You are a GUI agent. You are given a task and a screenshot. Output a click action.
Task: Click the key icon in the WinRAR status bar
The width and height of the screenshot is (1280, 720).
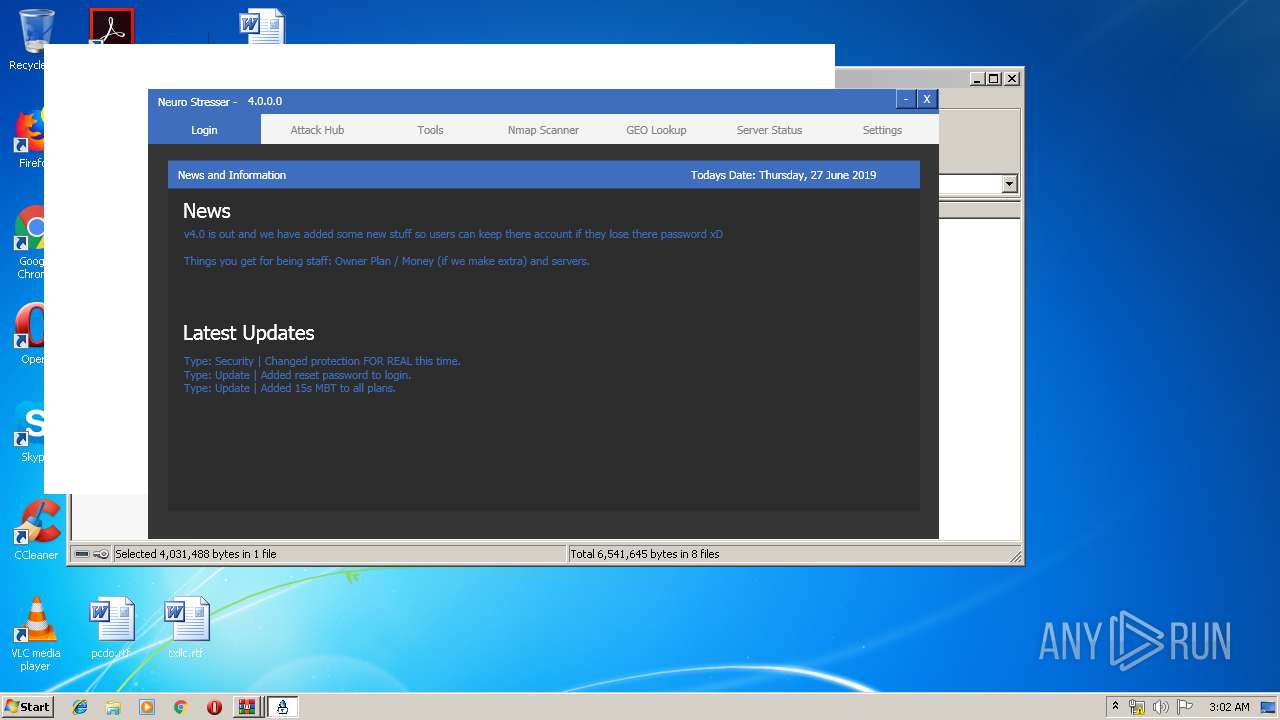101,554
